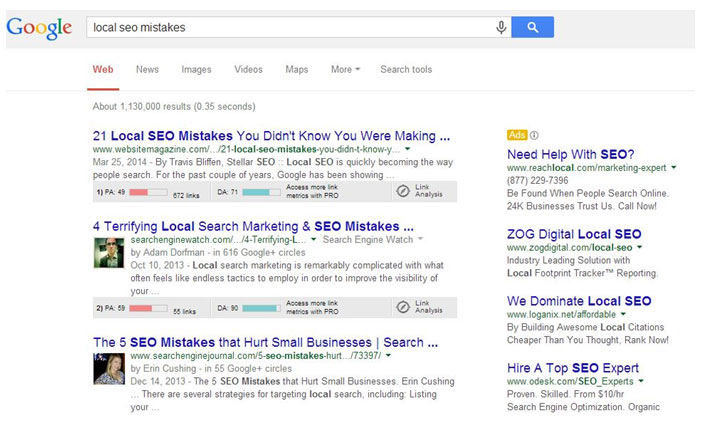Click the www.zogdigital.com/local-seo URL

point(570,248)
